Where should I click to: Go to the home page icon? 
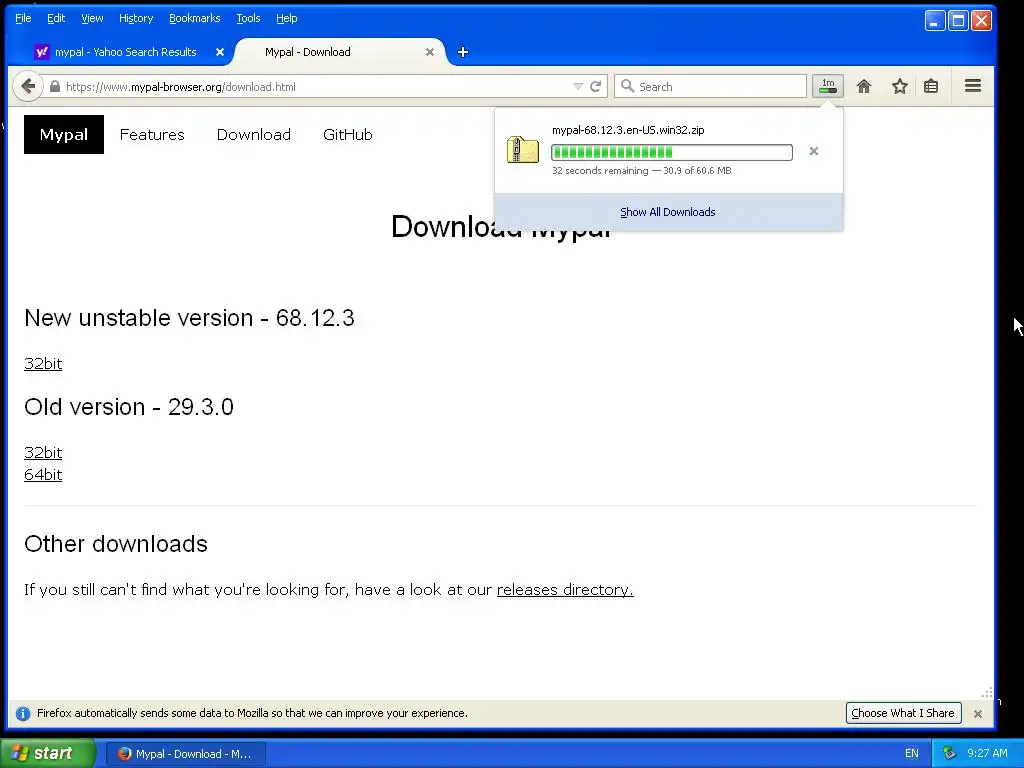[x=864, y=86]
